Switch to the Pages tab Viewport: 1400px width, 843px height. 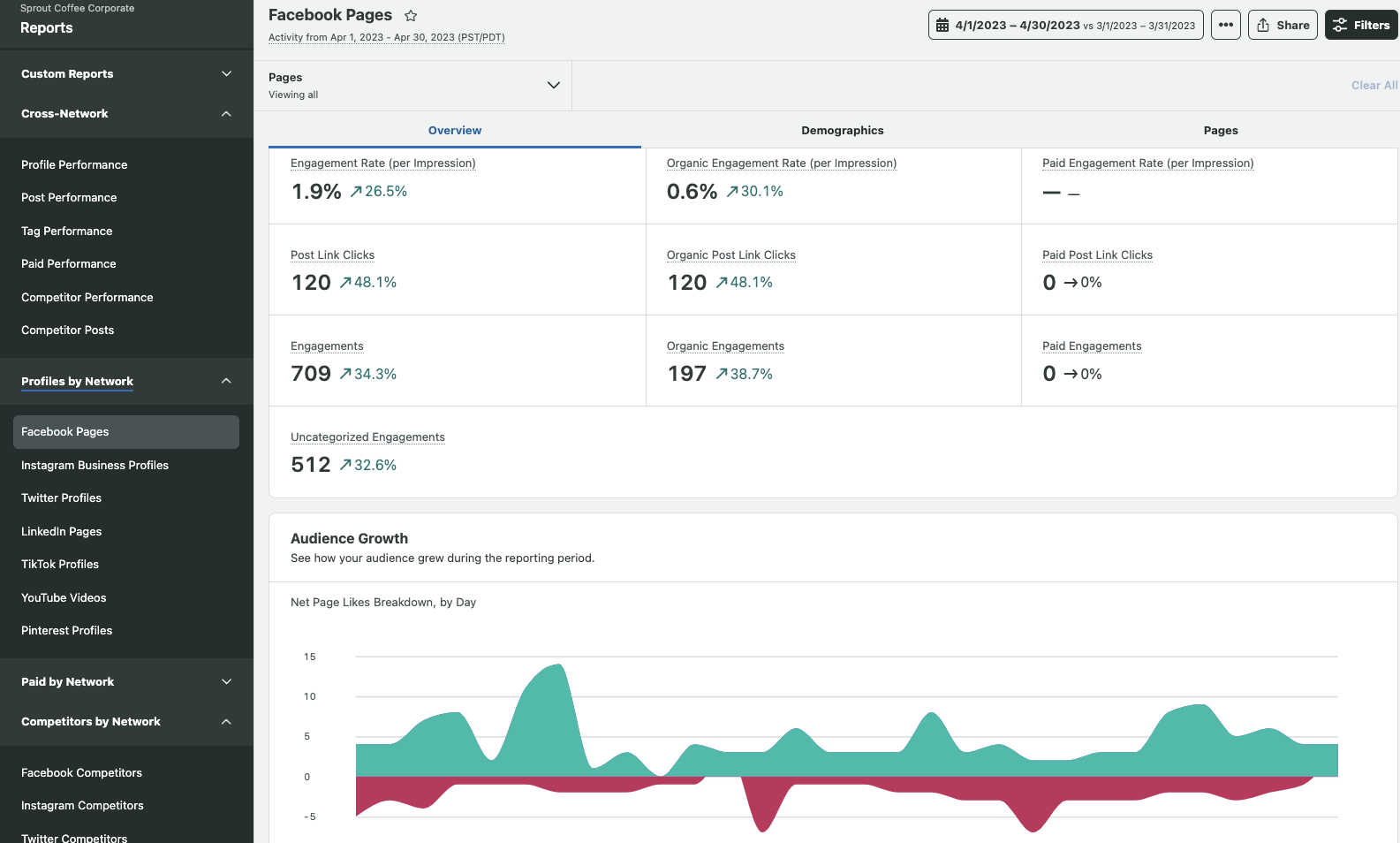1220,131
